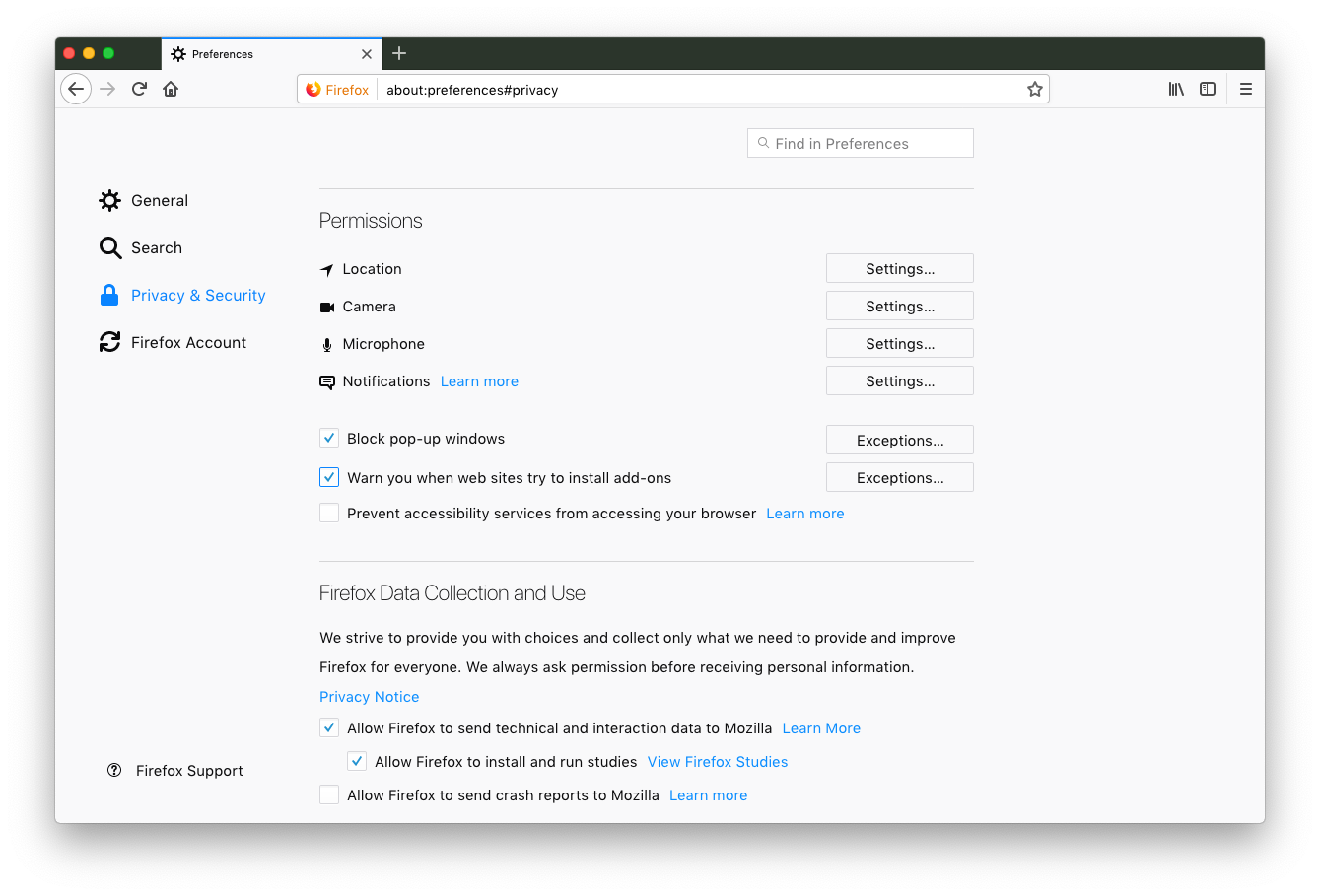Screen dimensions: 1320x896
Task: Uncheck install and run studies
Action: coord(357,762)
